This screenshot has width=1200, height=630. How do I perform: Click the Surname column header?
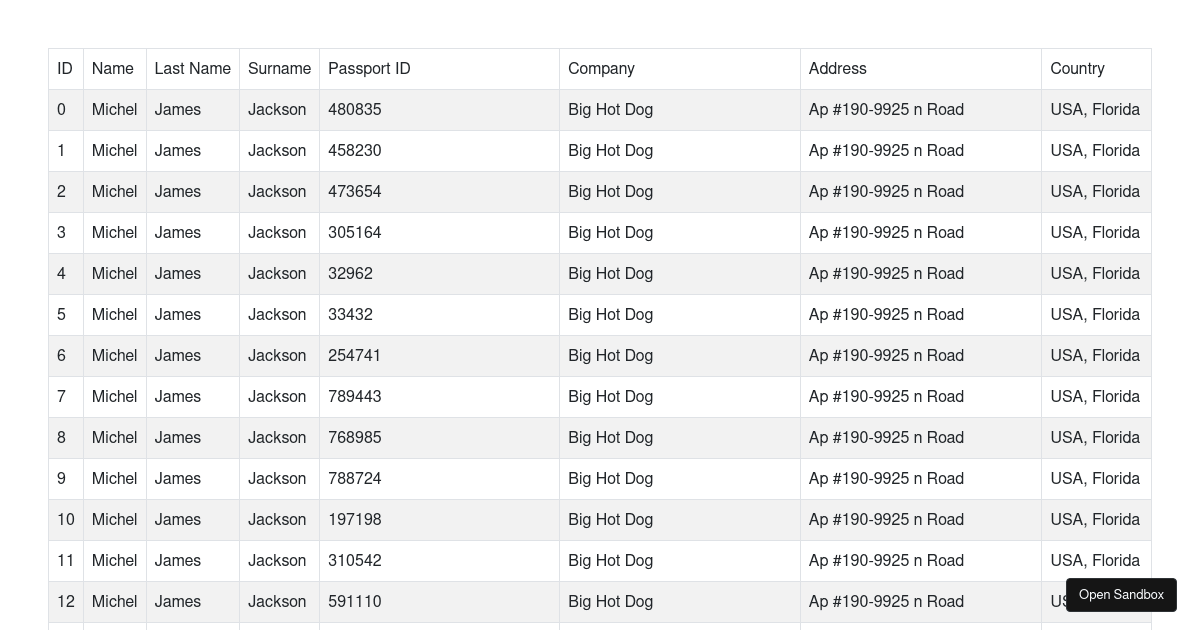pyautogui.click(x=279, y=69)
